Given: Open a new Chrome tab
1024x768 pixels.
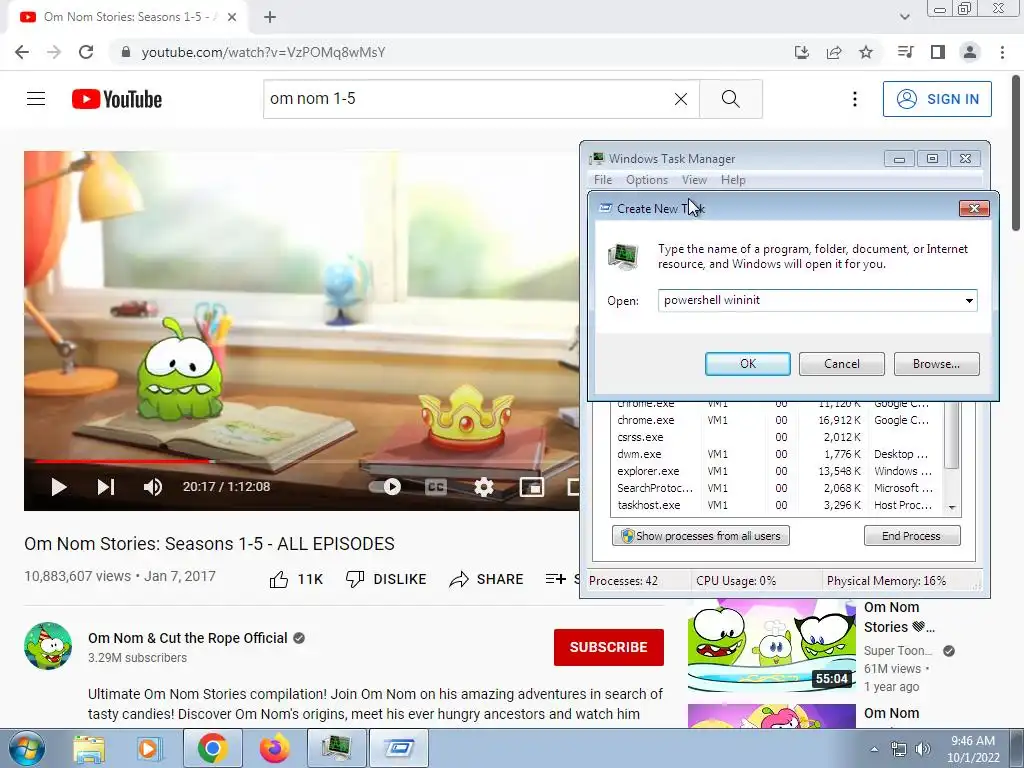Looking at the screenshot, I should click(x=270, y=17).
